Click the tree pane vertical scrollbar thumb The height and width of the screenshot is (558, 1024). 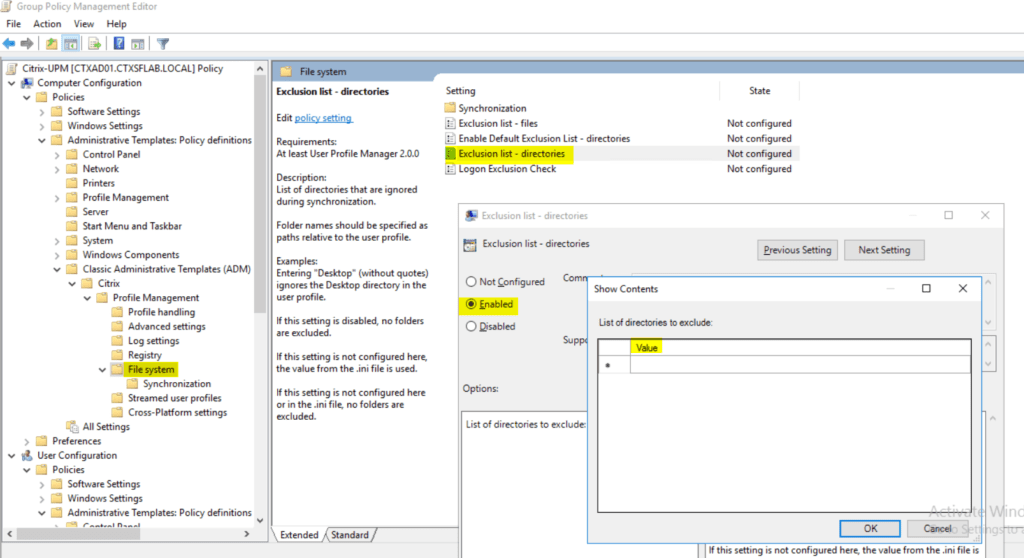(260, 193)
